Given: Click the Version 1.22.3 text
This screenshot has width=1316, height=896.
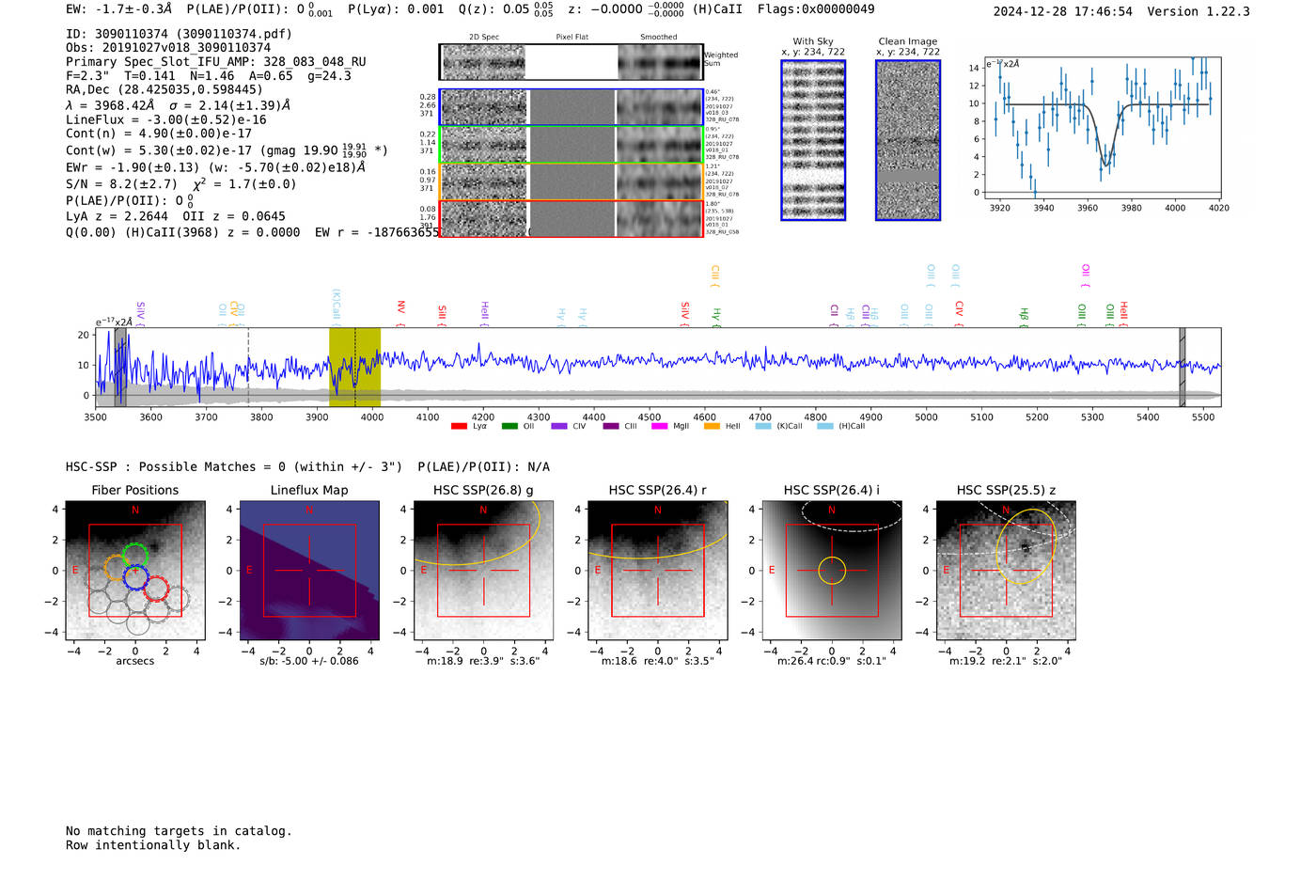Looking at the screenshot, I should coord(1198,11).
